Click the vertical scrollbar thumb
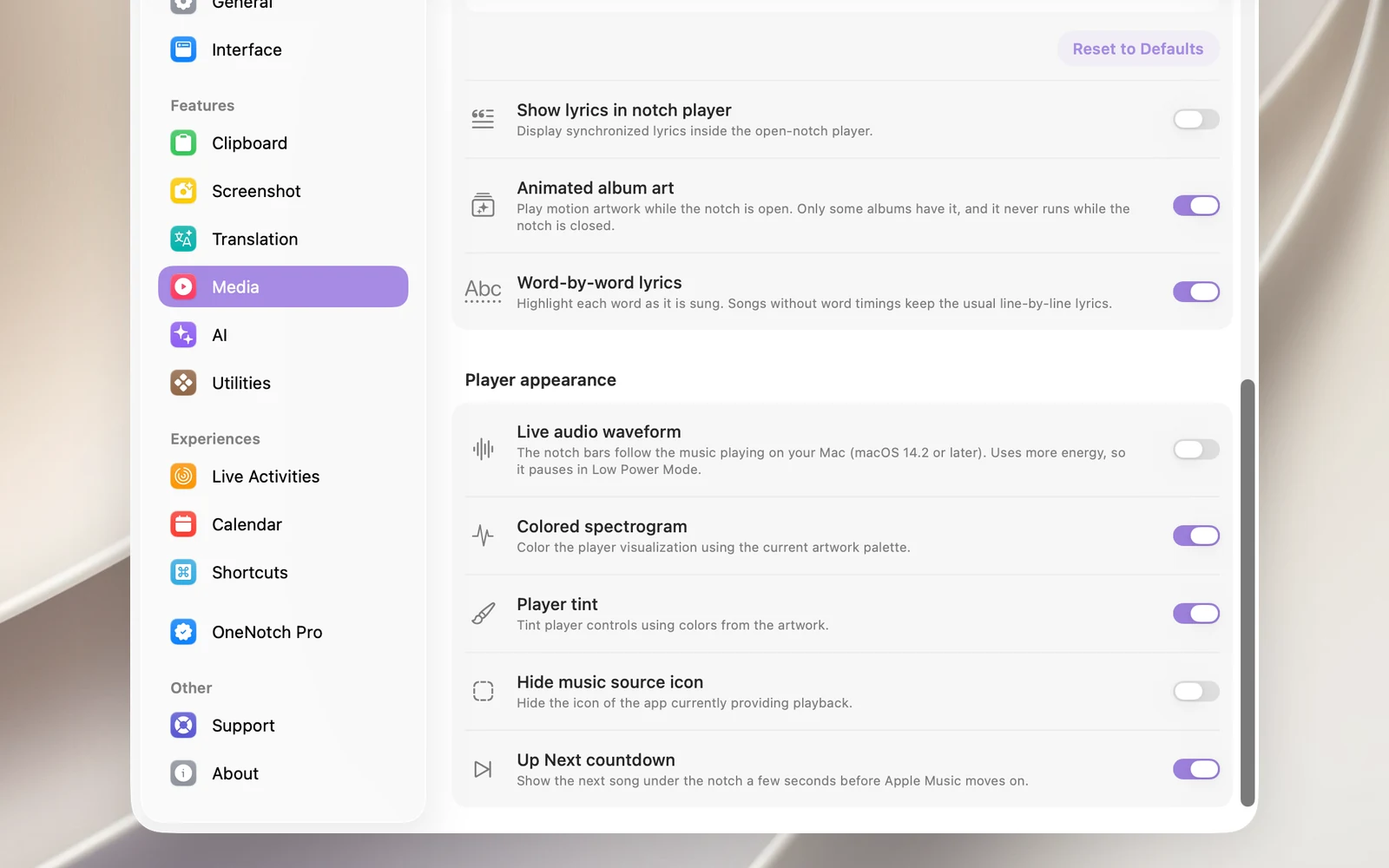 tap(1247, 593)
